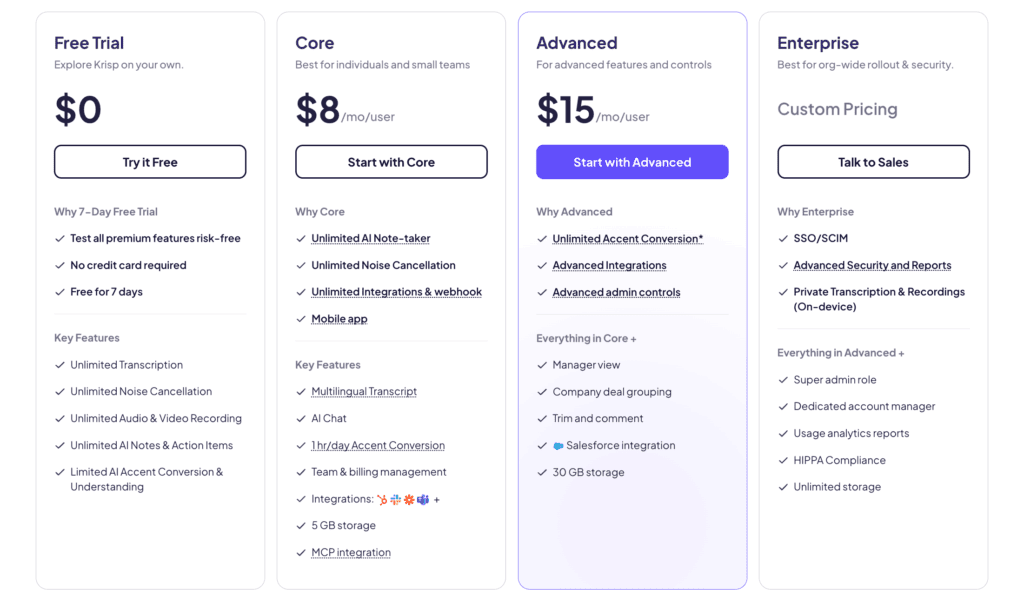
Task: Click checkmark beside No credit card required
Action: (60, 266)
